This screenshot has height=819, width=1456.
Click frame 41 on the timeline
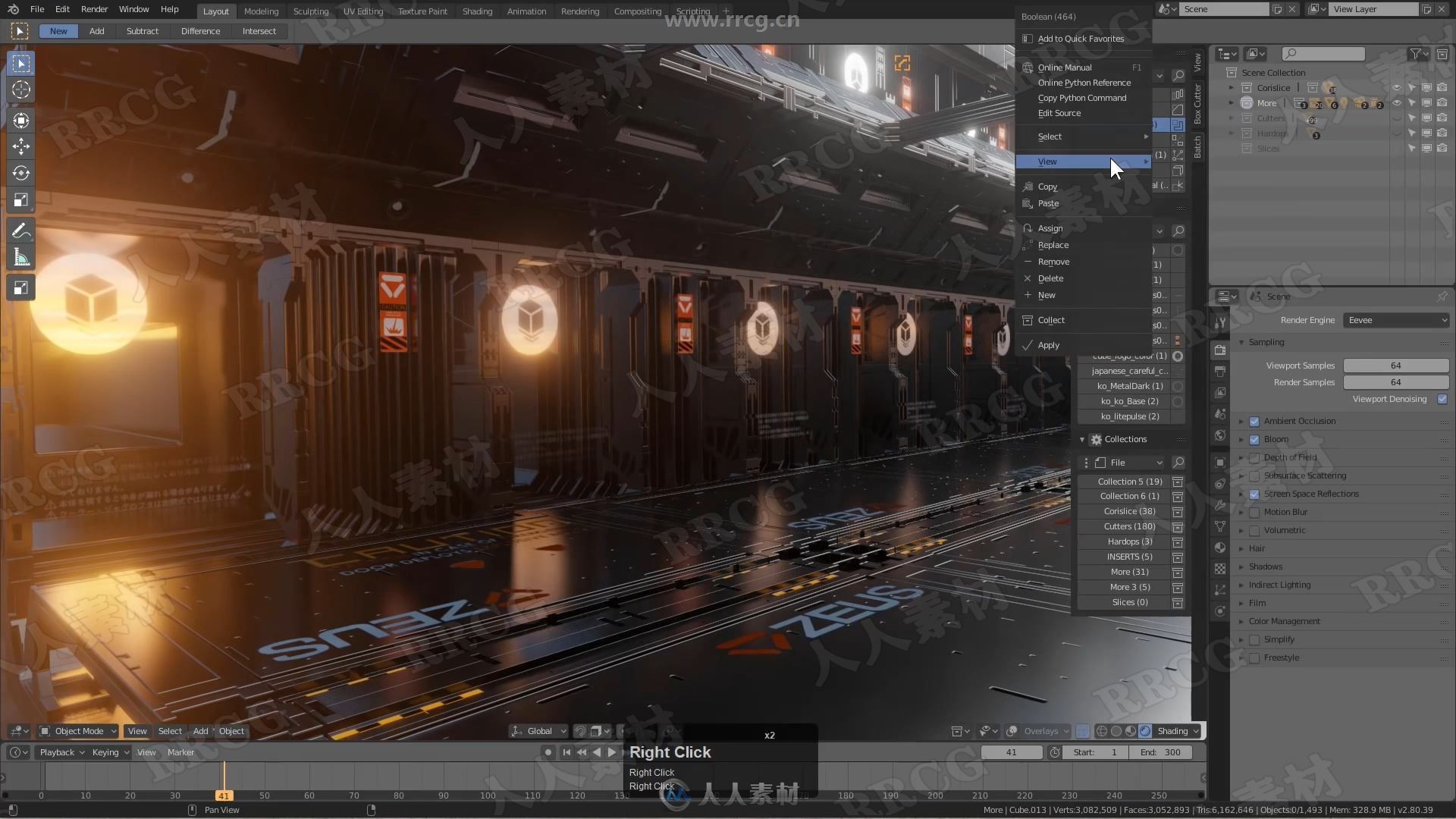coord(224,795)
